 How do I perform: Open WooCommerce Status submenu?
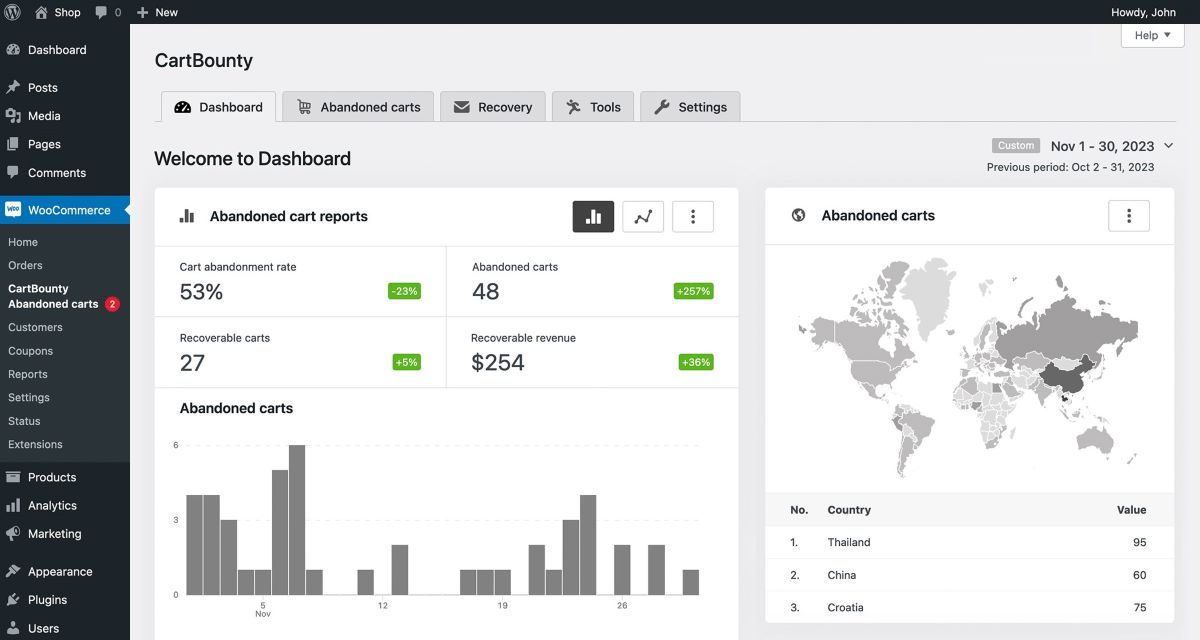tap(24, 421)
